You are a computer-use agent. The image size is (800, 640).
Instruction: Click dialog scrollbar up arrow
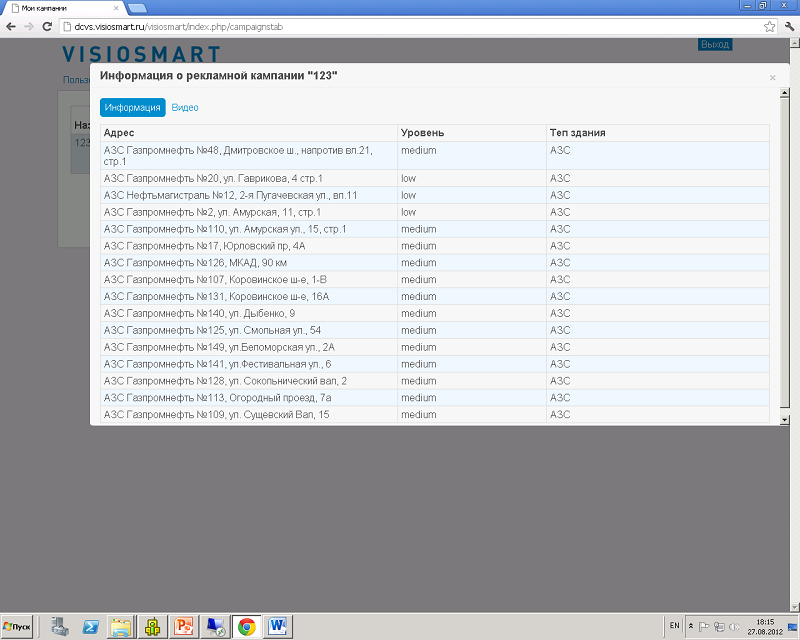click(x=785, y=93)
